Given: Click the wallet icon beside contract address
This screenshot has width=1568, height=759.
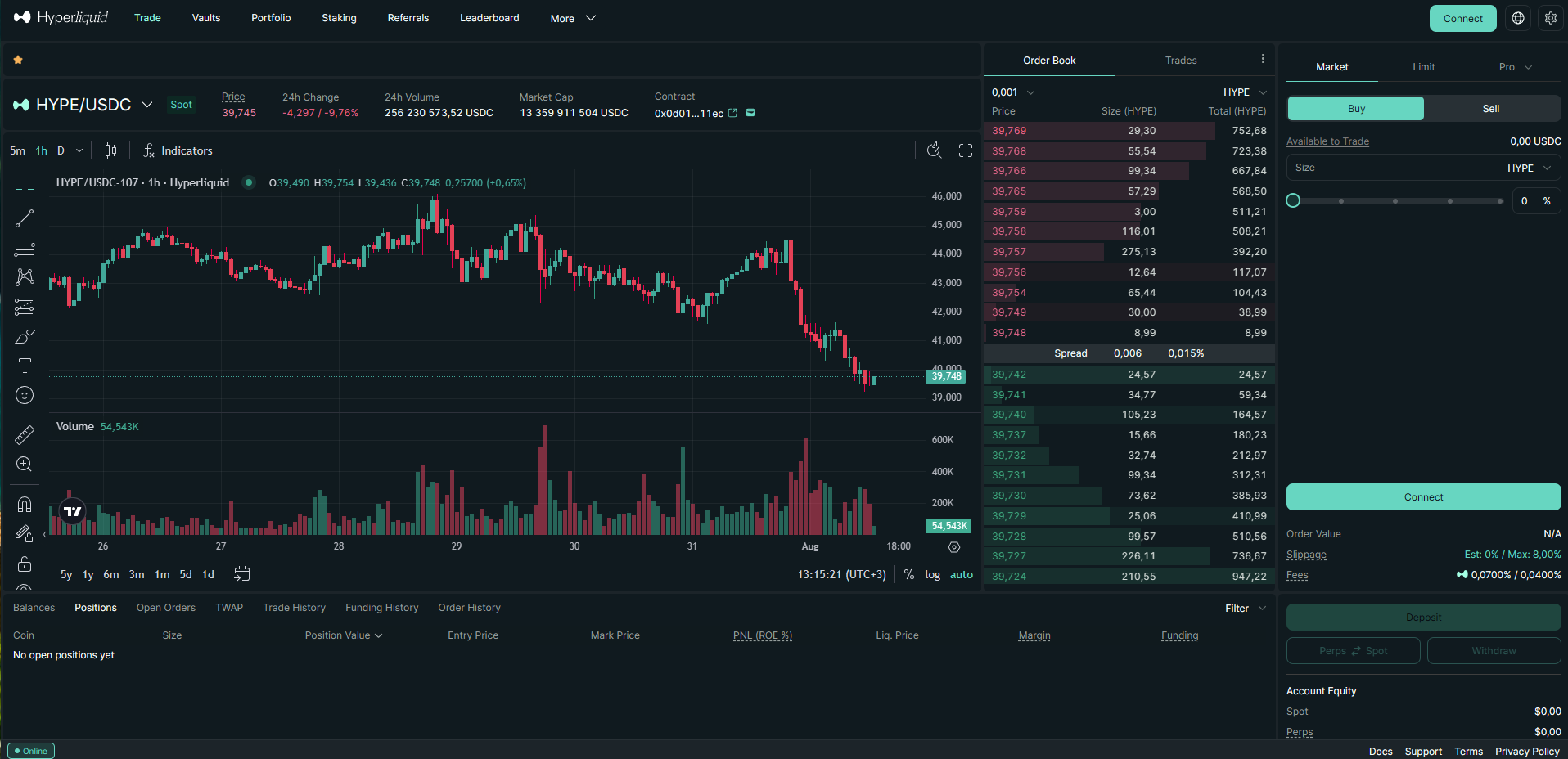Looking at the screenshot, I should click(x=750, y=113).
